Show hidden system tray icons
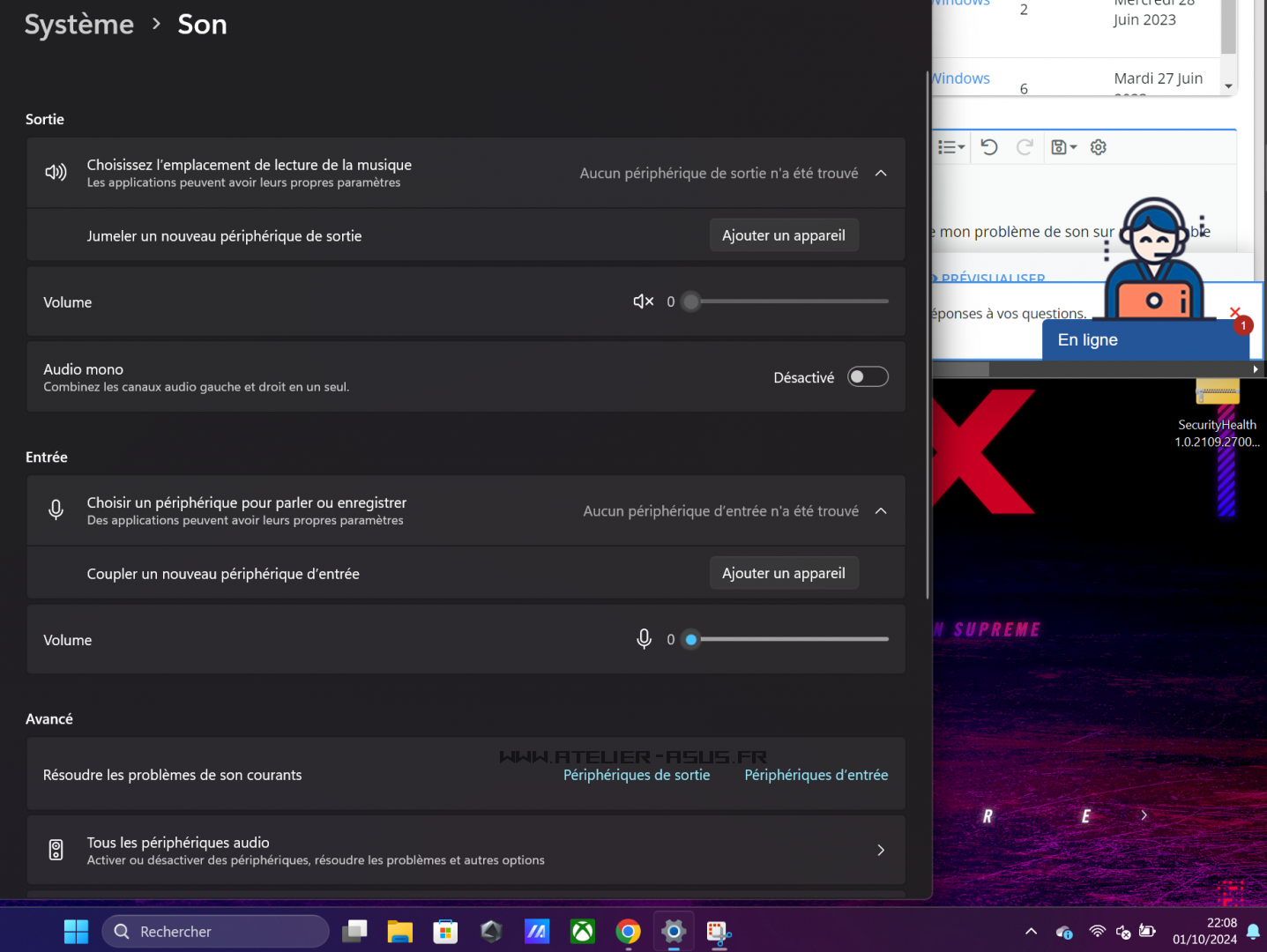Image resolution: width=1267 pixels, height=952 pixels. [1030, 931]
